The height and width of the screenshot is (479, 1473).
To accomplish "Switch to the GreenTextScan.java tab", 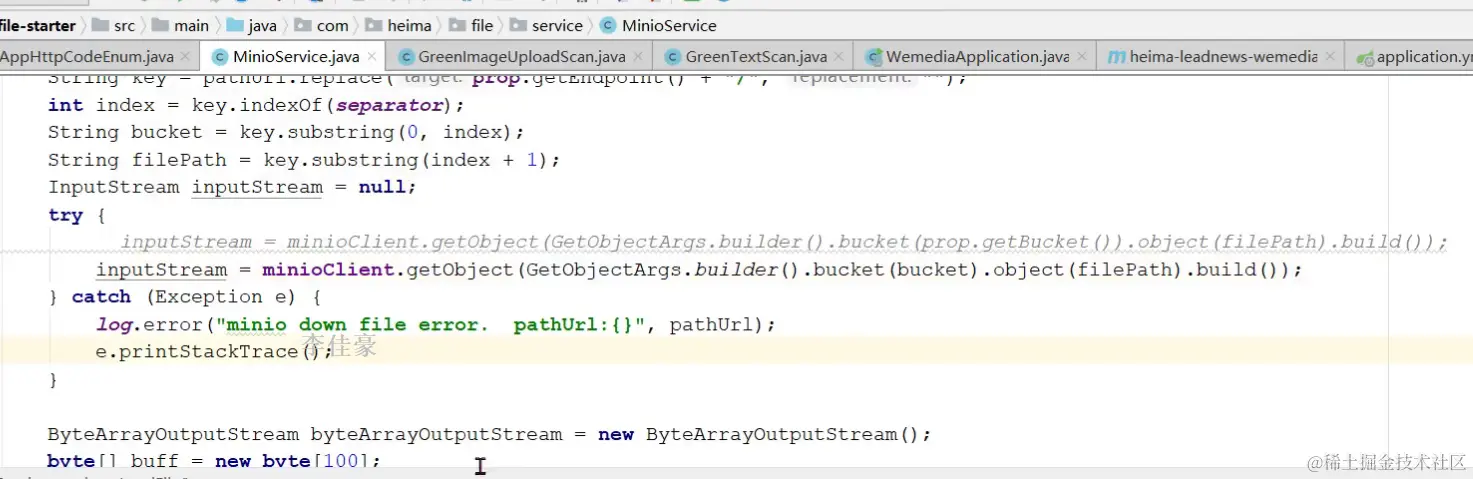I will [756, 57].
